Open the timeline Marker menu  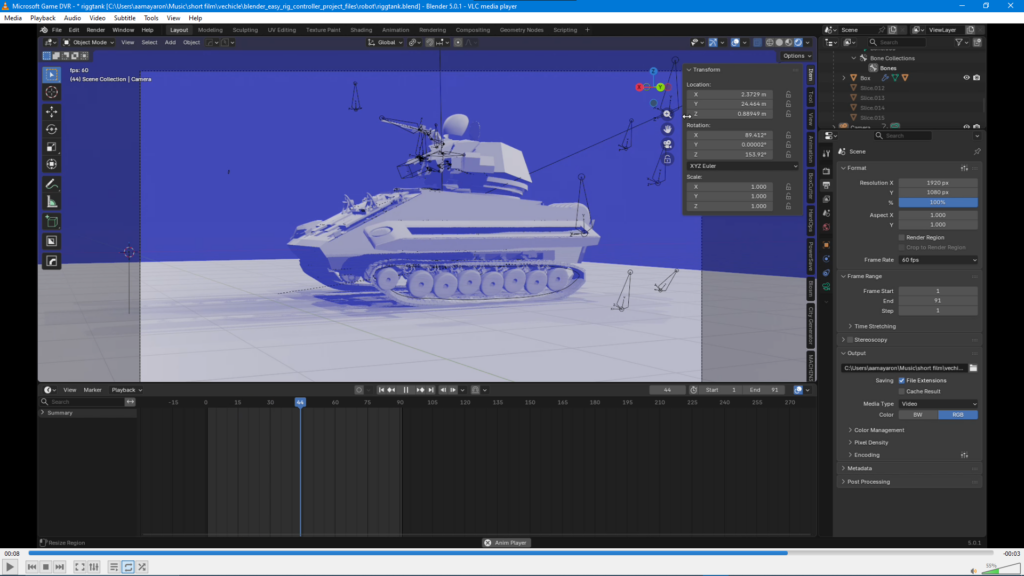[x=92, y=391]
